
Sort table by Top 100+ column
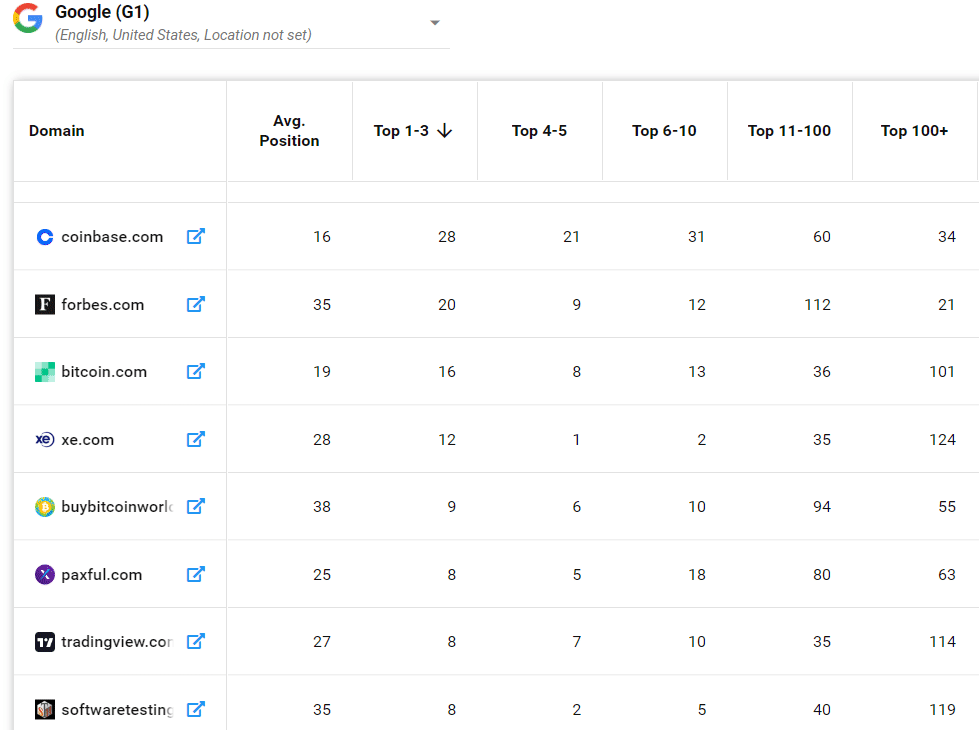tap(914, 131)
